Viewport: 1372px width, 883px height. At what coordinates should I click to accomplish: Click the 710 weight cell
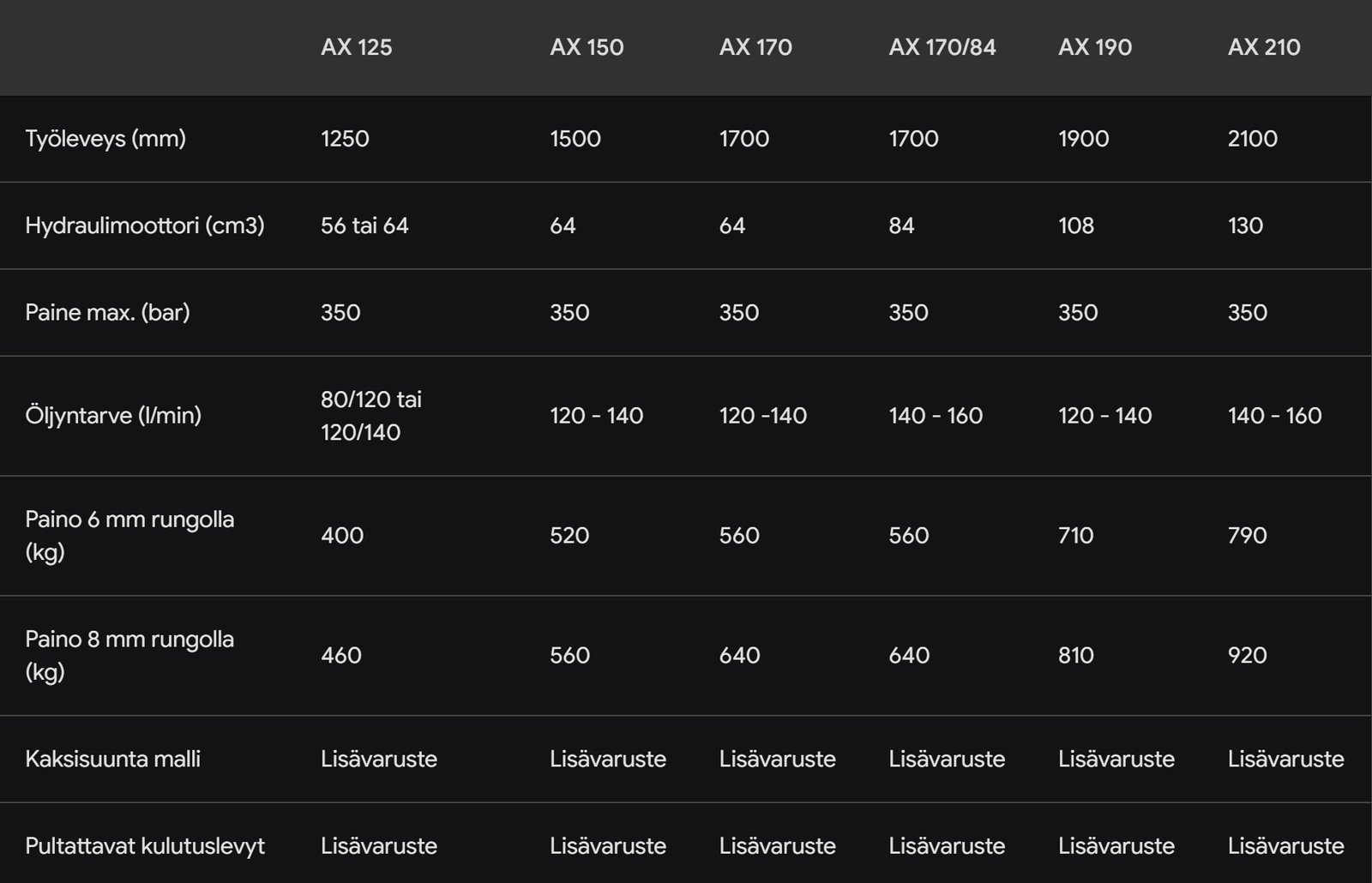point(1075,535)
